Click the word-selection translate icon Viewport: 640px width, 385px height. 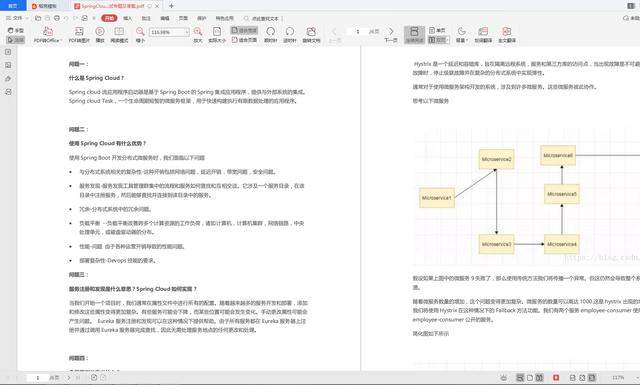point(483,35)
